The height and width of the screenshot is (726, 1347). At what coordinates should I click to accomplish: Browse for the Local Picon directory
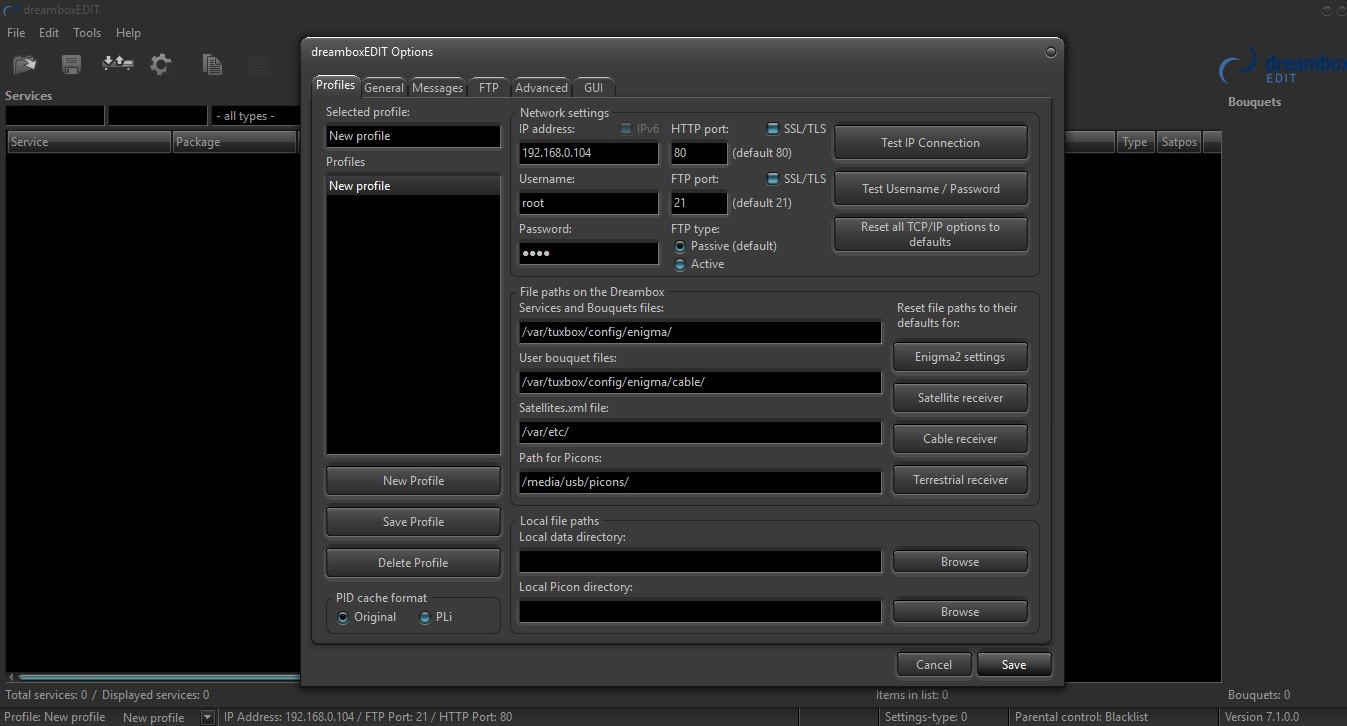(x=960, y=612)
